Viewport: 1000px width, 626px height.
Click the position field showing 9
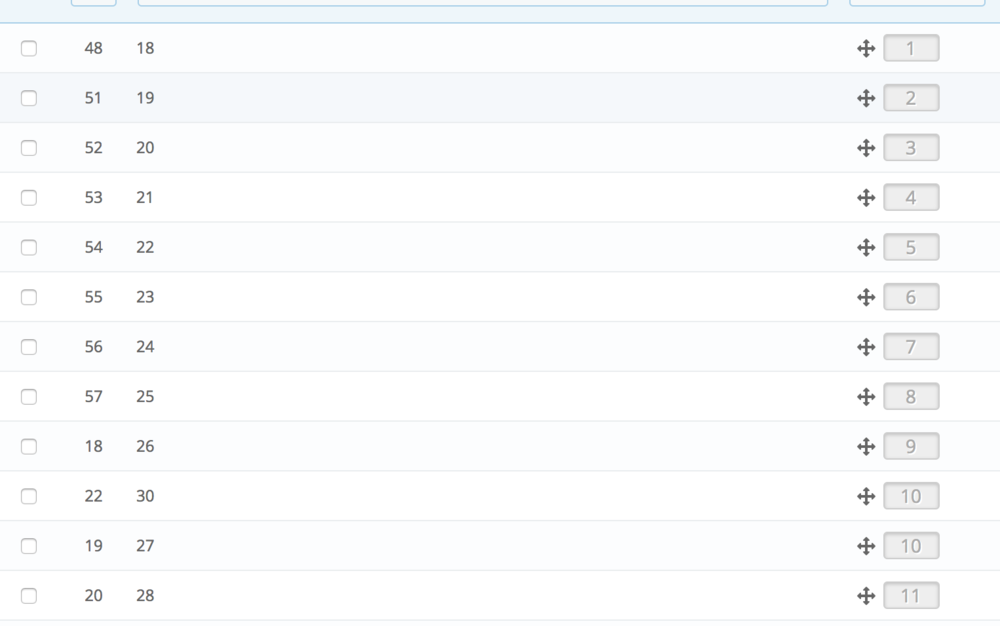(911, 446)
